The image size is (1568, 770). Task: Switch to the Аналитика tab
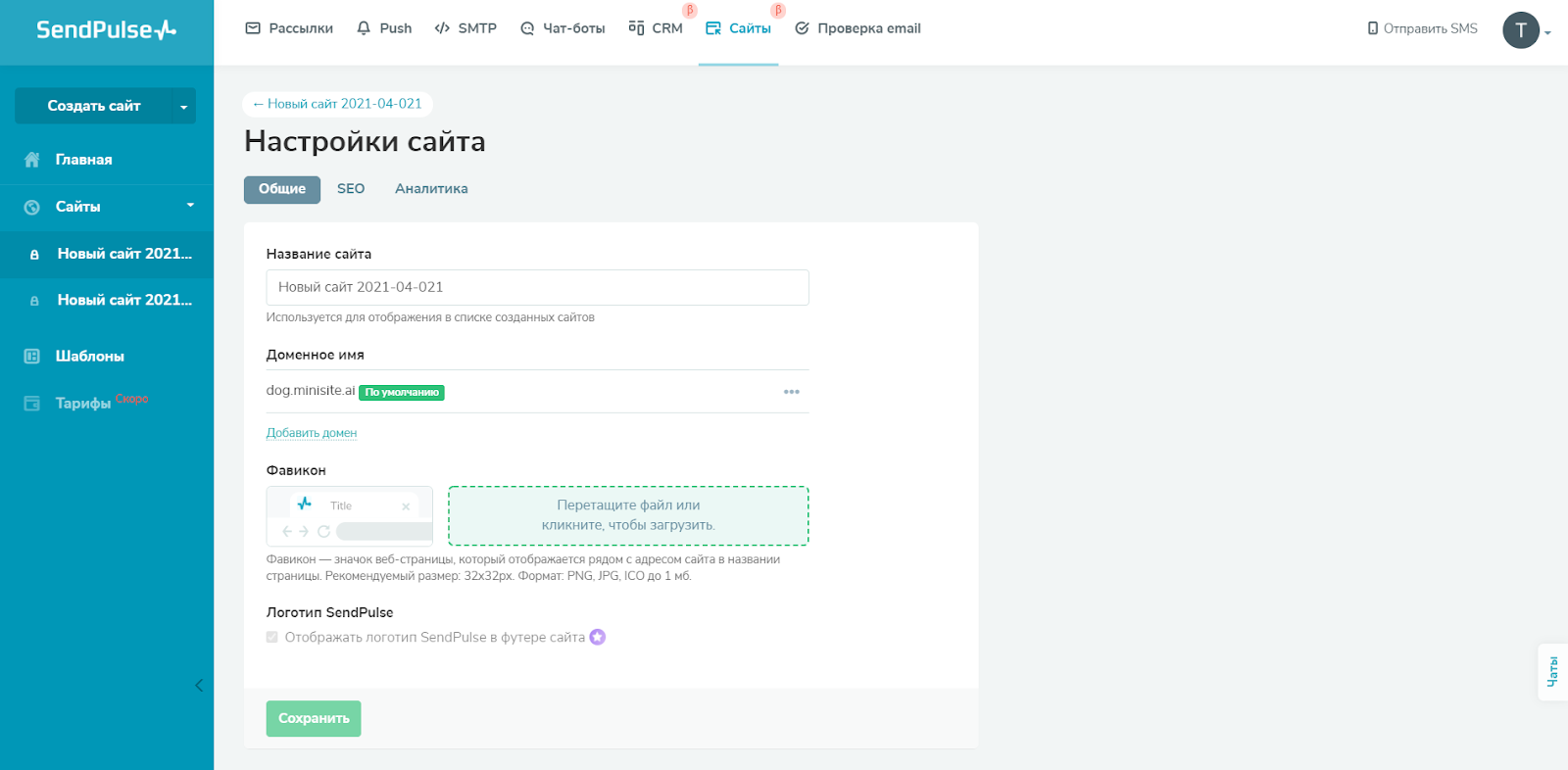431,189
